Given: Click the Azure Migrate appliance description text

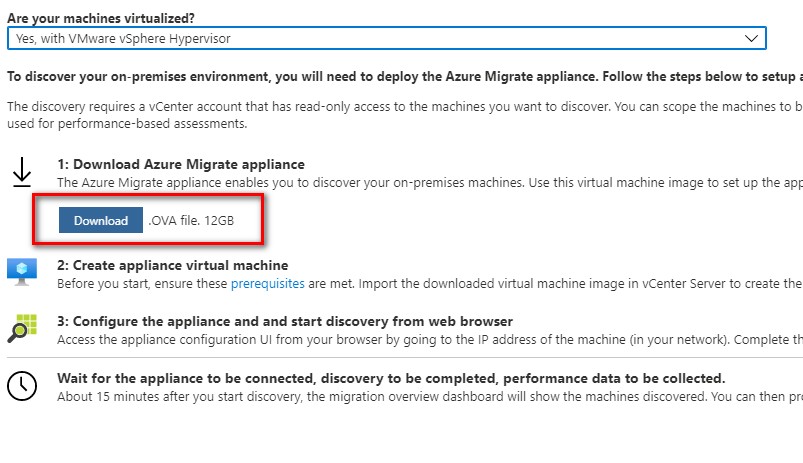Looking at the screenshot, I should (x=430, y=183).
